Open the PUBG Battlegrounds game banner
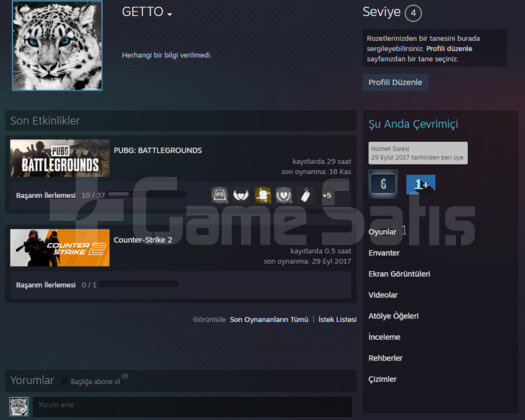This screenshot has width=525, height=420. [60, 158]
